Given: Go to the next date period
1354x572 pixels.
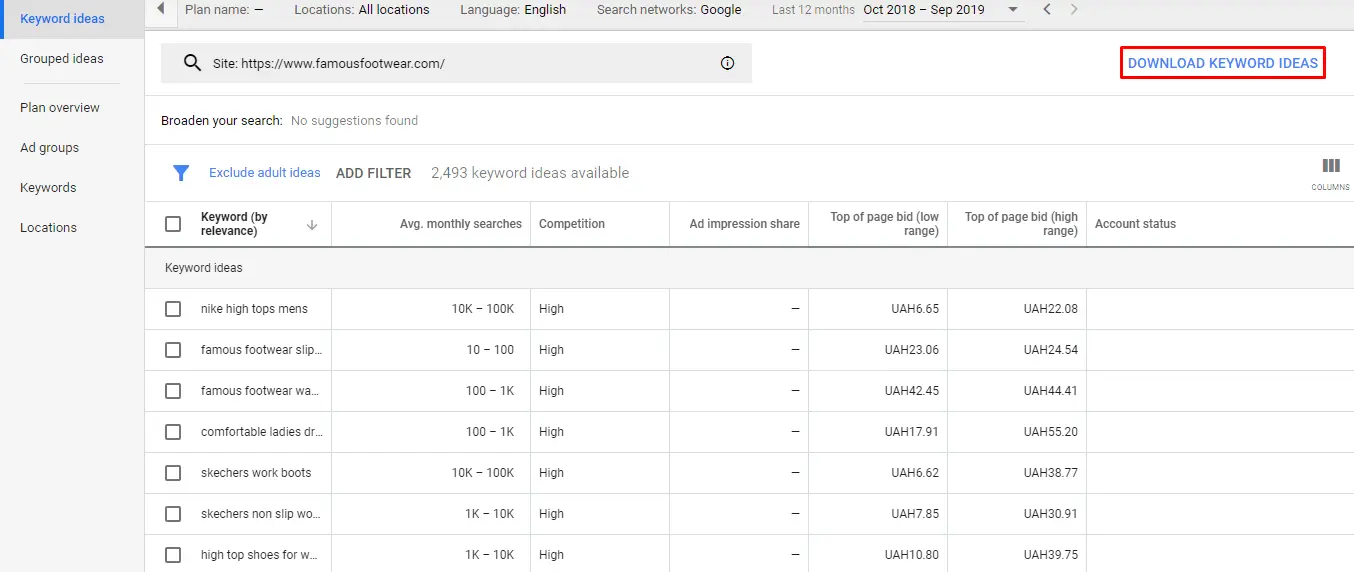Looking at the screenshot, I should 1074,10.
